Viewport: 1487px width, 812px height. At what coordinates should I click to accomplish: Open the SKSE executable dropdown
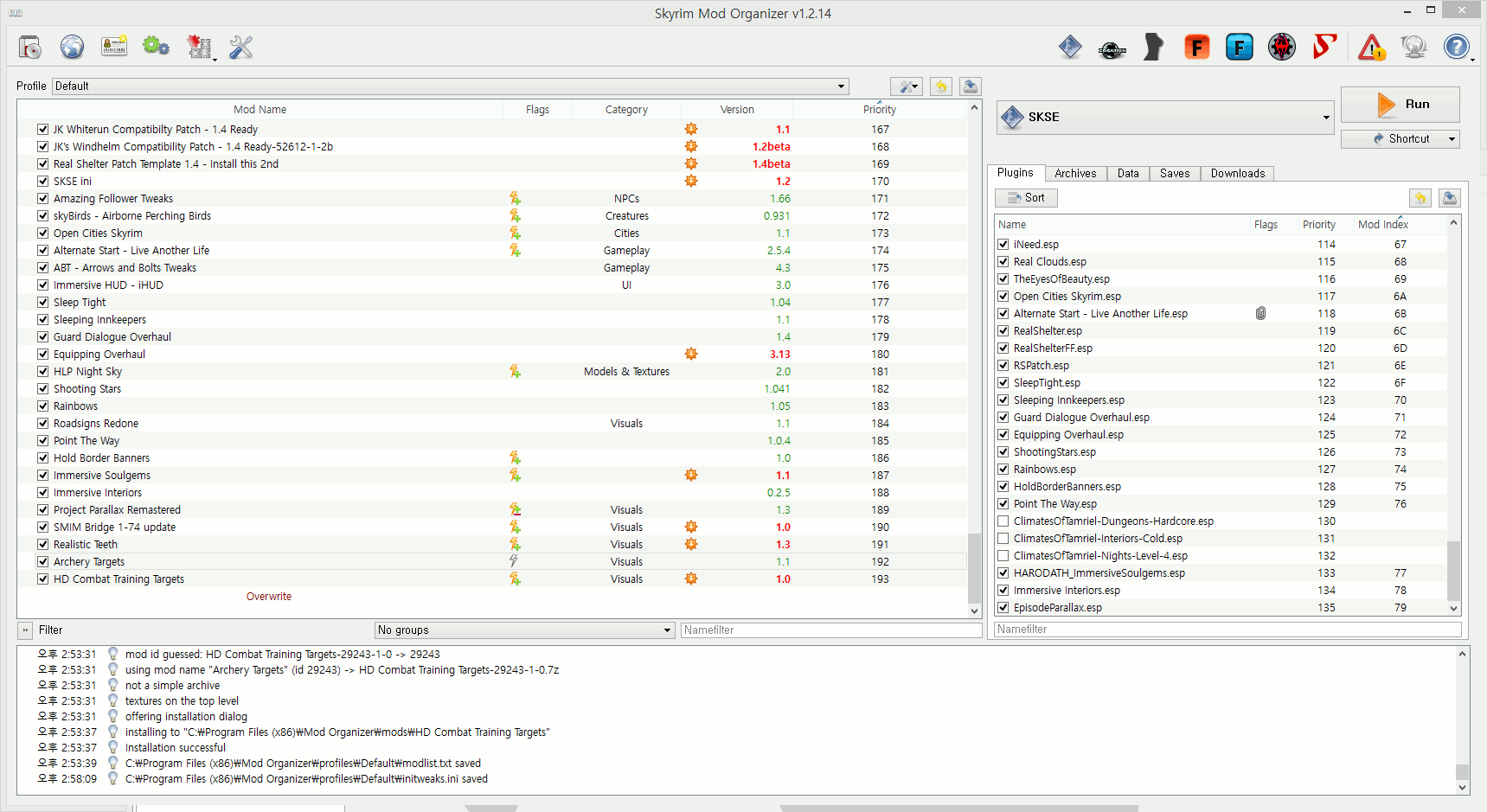1164,117
